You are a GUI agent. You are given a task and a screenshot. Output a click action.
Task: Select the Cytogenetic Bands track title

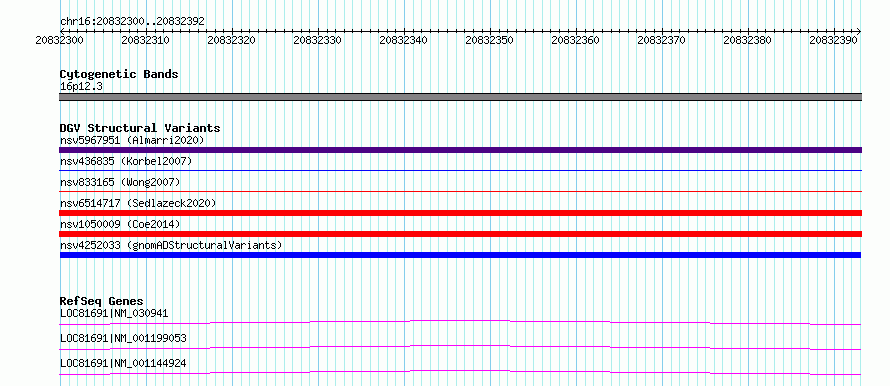119,74
